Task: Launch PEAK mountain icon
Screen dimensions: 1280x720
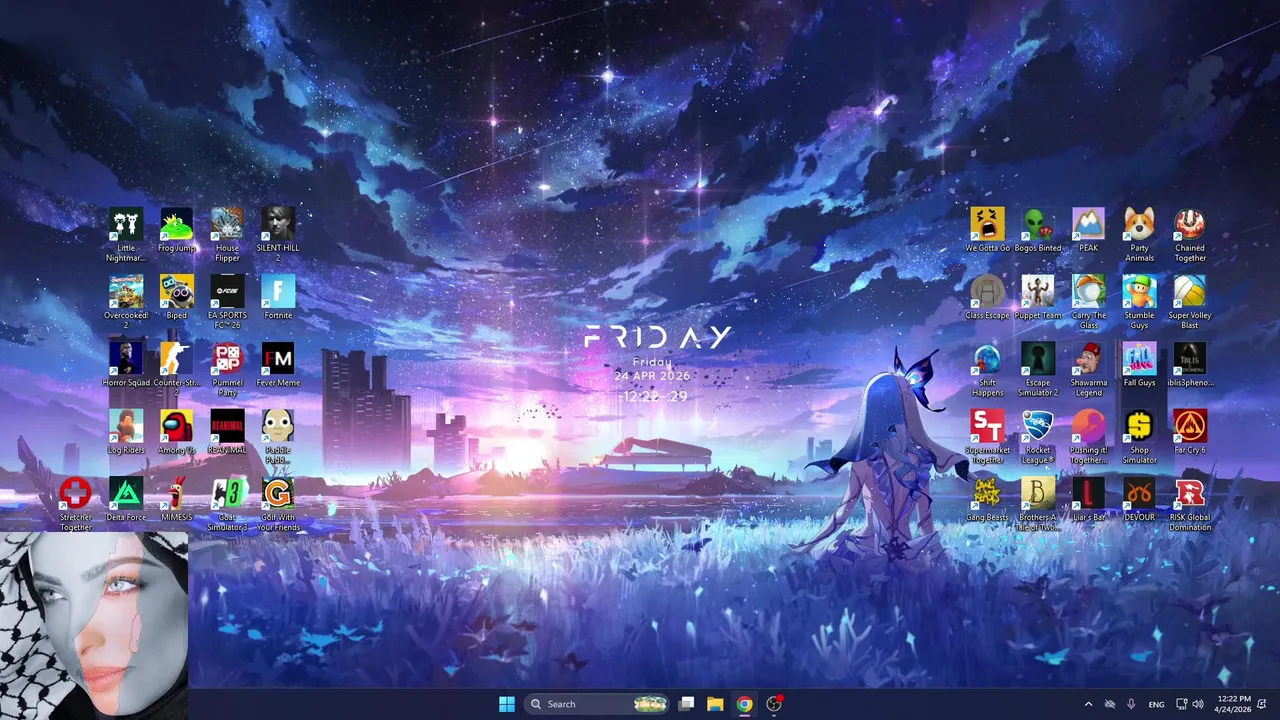Action: [1088, 229]
